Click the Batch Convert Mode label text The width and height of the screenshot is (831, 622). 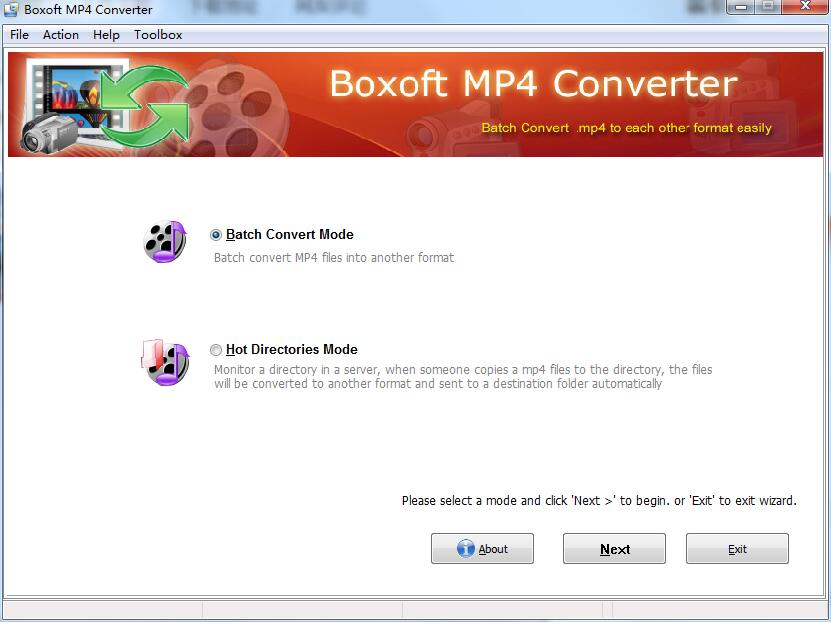click(290, 234)
